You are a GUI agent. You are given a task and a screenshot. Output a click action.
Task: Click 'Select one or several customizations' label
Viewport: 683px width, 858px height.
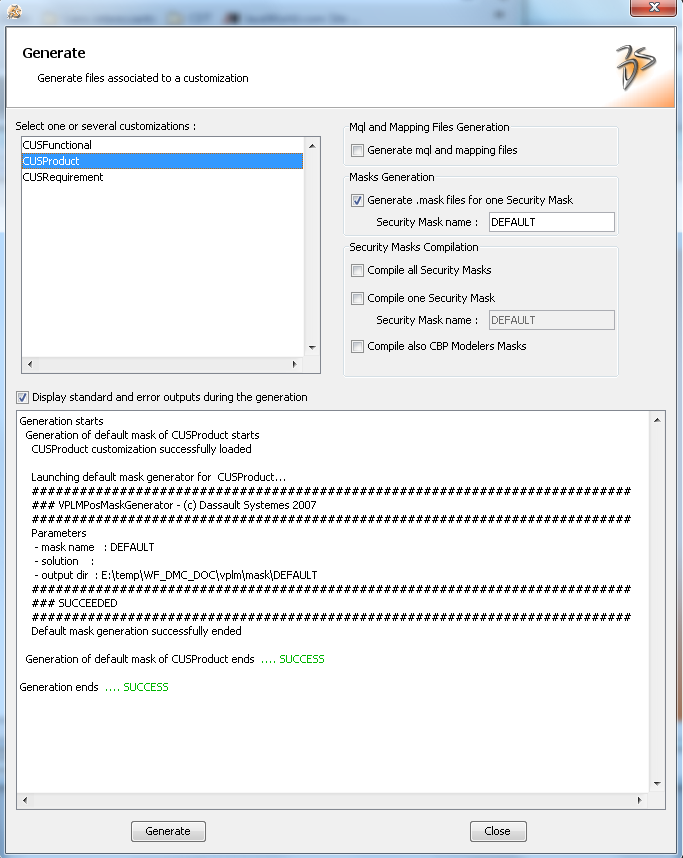[x=106, y=126]
